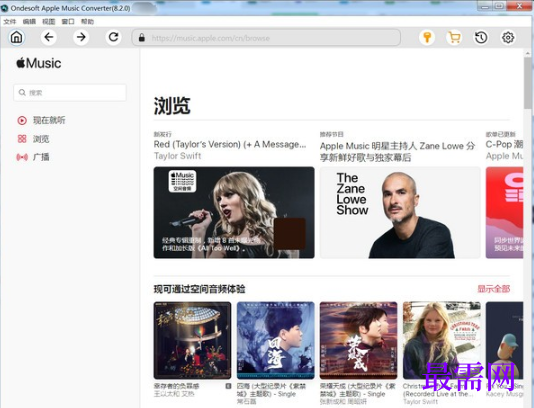Open Red (Taylor's Version) title link
Screen dimensions: 534x408
(x=230, y=144)
